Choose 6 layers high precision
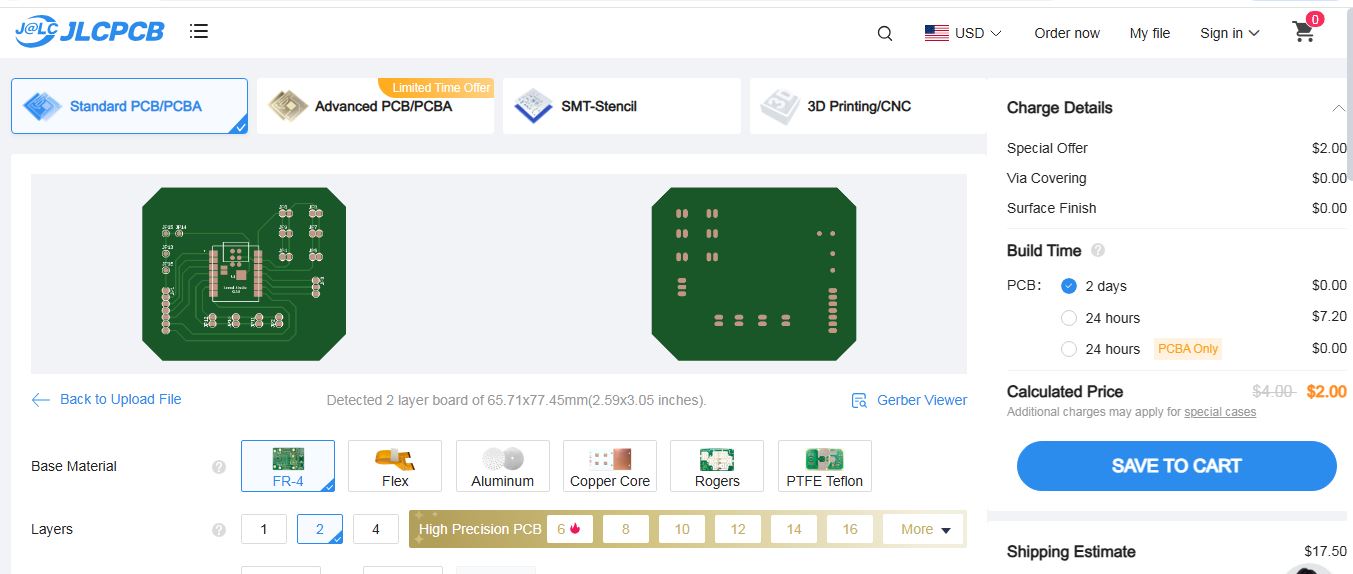Viewport: 1353px width, 574px height. [x=570, y=529]
